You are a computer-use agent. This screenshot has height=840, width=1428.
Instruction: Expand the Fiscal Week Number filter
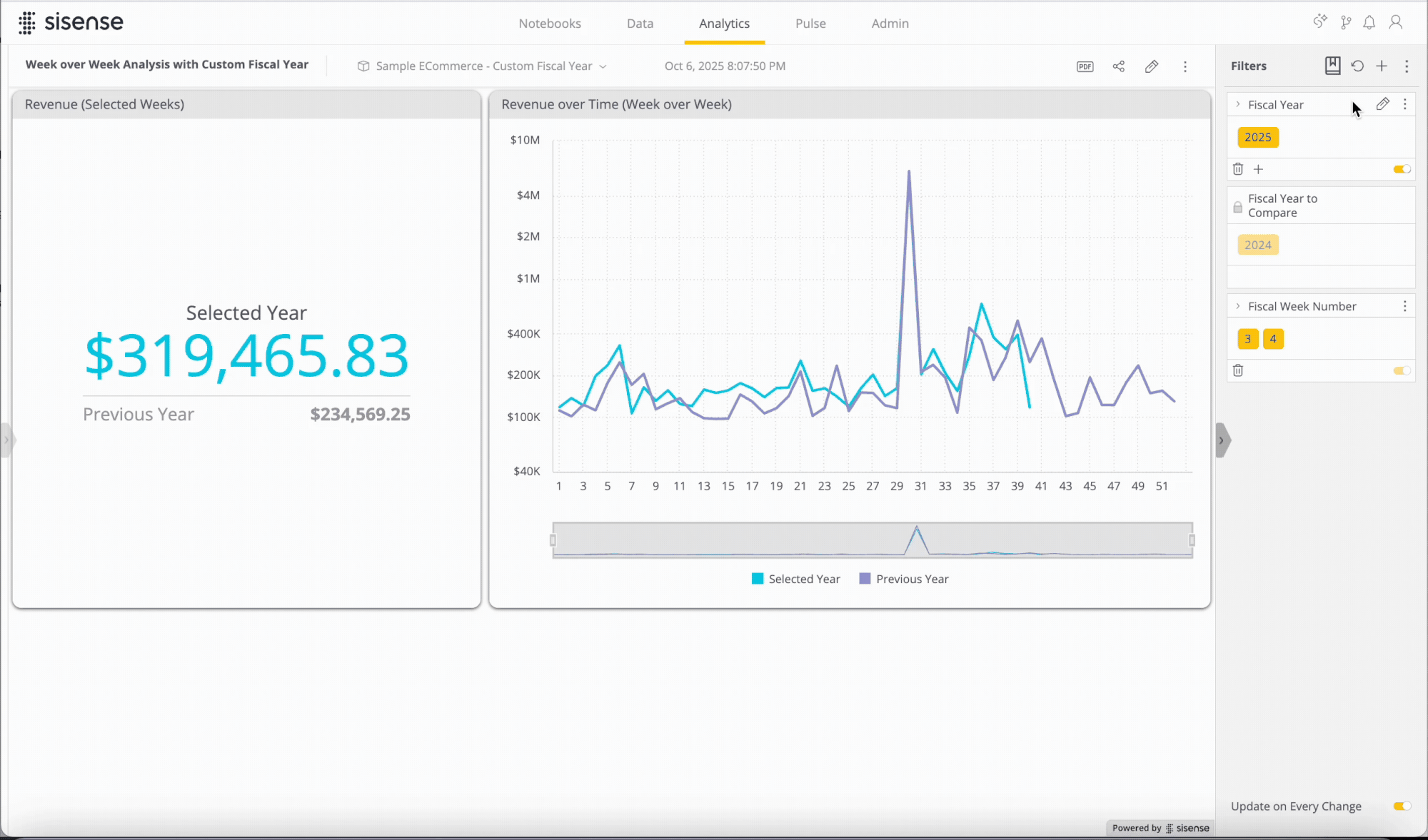point(1238,306)
